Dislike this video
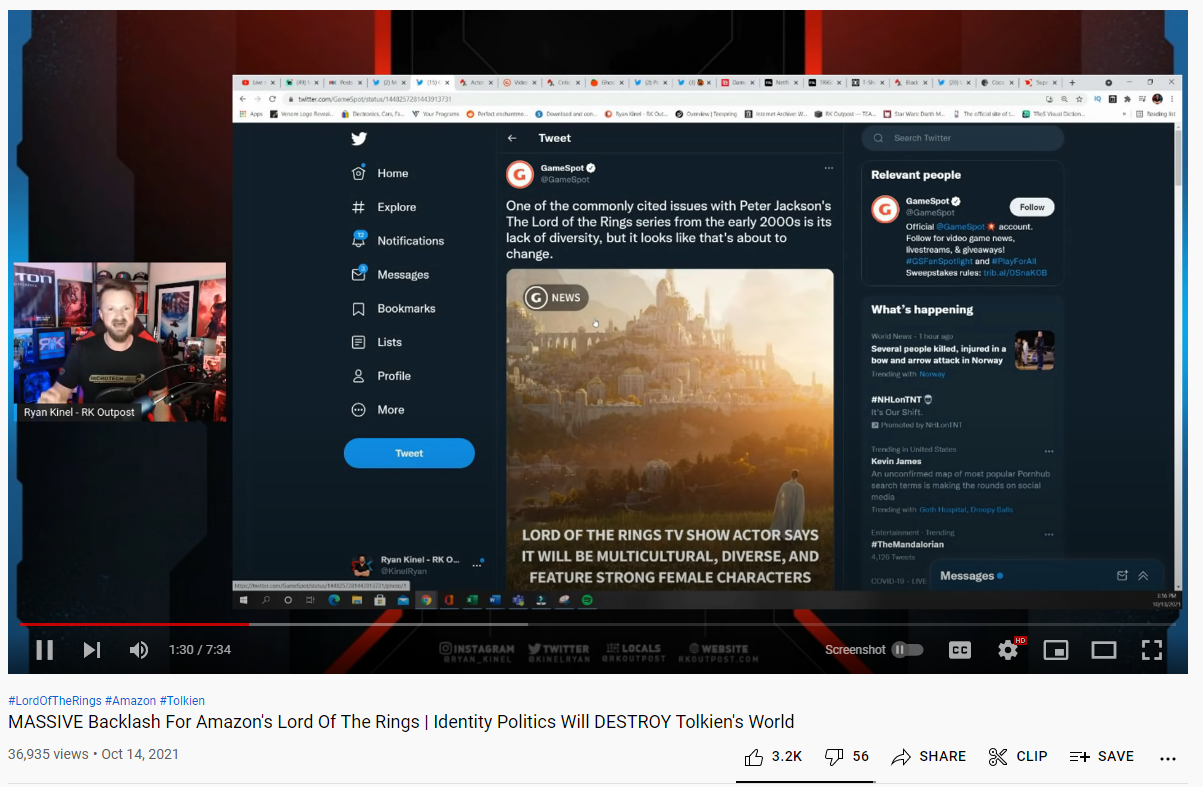1203x787 pixels. 846,757
